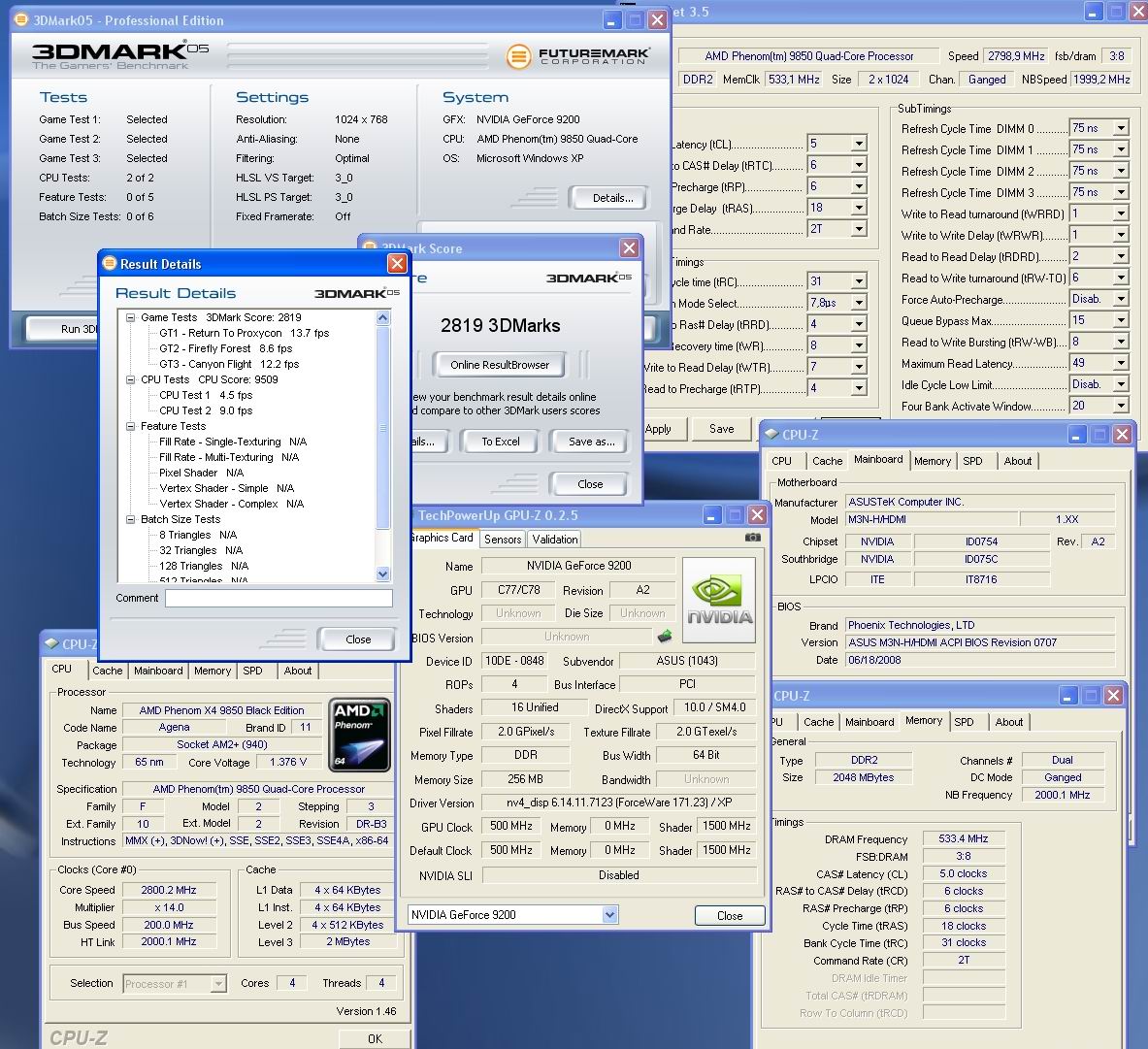Open the Maximum Read Latency dropdown

[x=1120, y=363]
